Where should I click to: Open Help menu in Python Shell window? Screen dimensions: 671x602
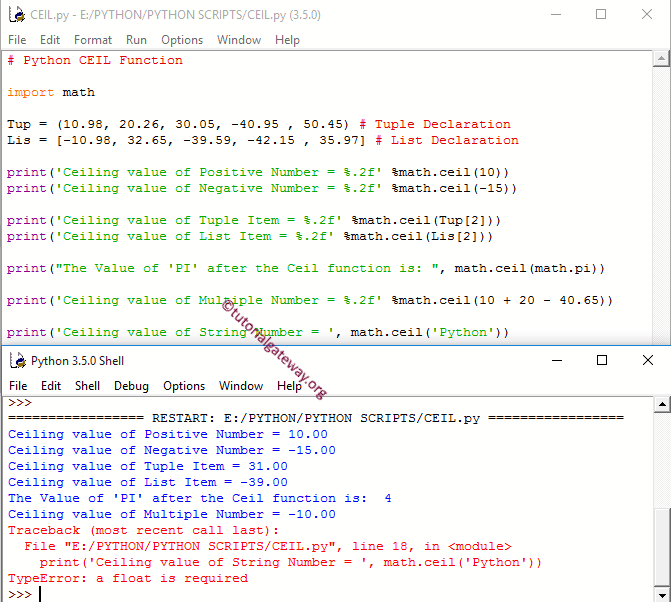(289, 386)
